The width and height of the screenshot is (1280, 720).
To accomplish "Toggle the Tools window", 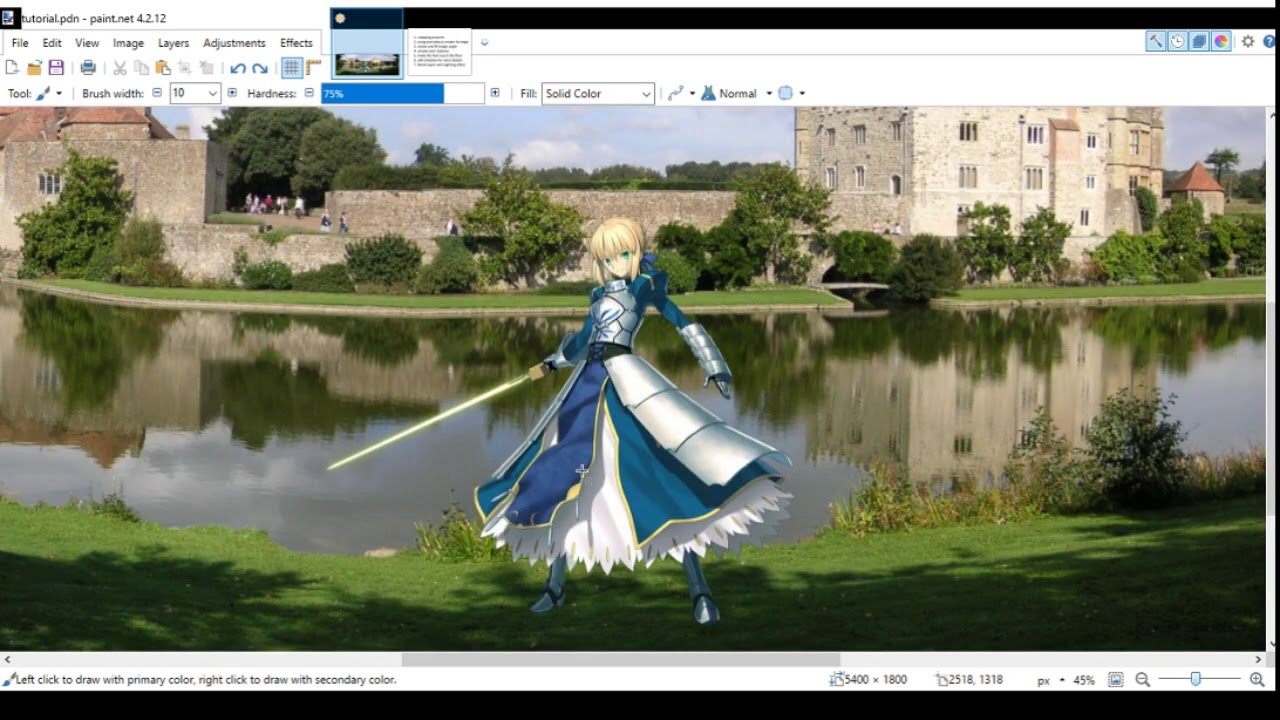I will (1155, 41).
